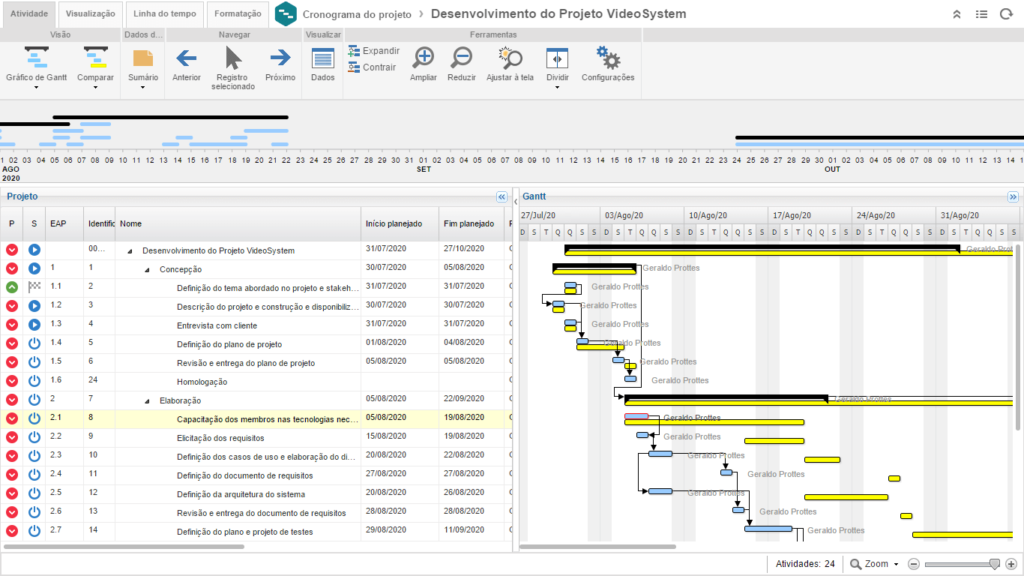Switch to the Linha do tempo tab

point(165,14)
